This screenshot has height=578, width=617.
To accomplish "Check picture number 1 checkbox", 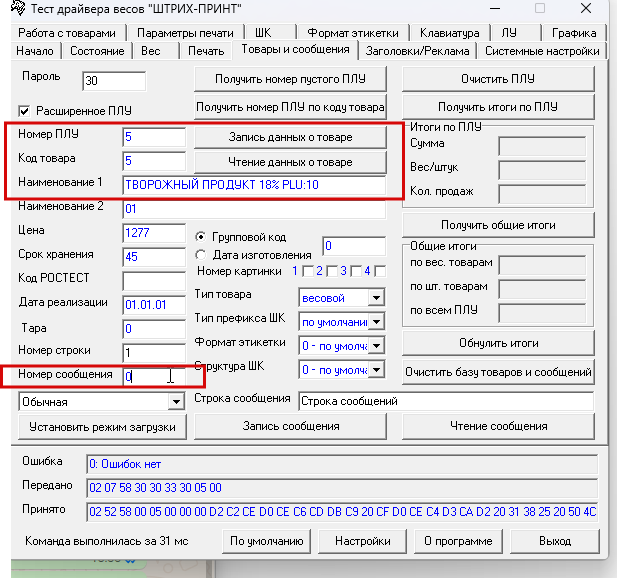I will pos(308,271).
